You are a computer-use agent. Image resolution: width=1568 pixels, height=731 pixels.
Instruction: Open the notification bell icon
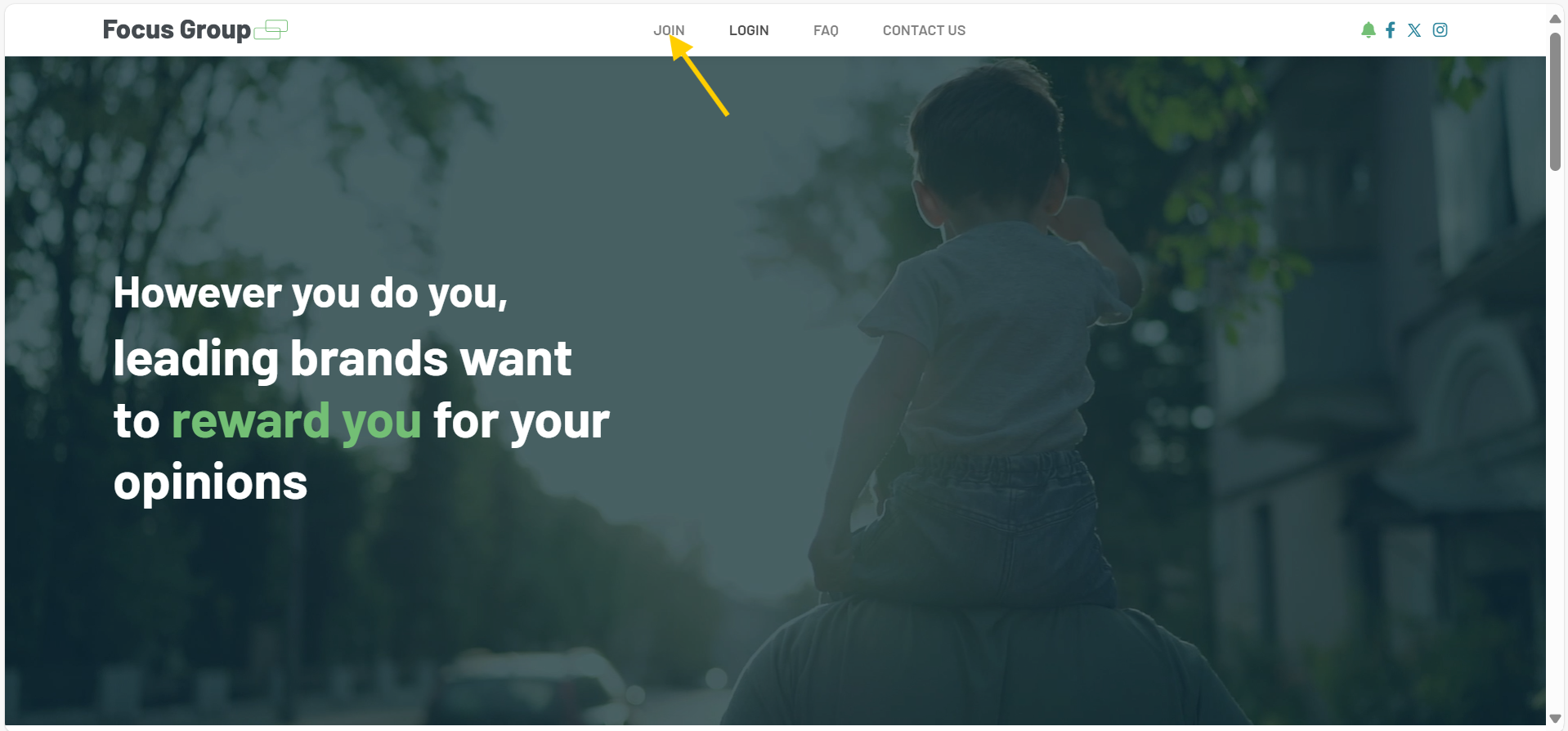tap(1368, 30)
